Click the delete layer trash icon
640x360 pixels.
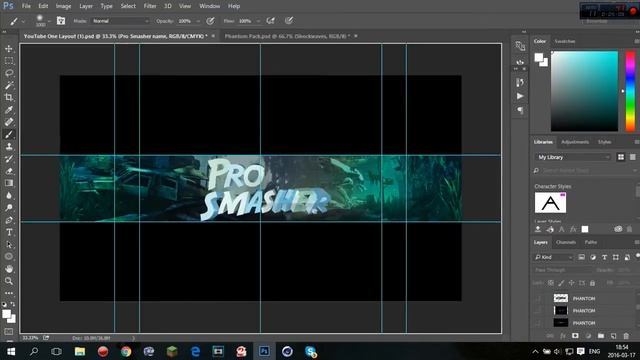click(x=626, y=336)
